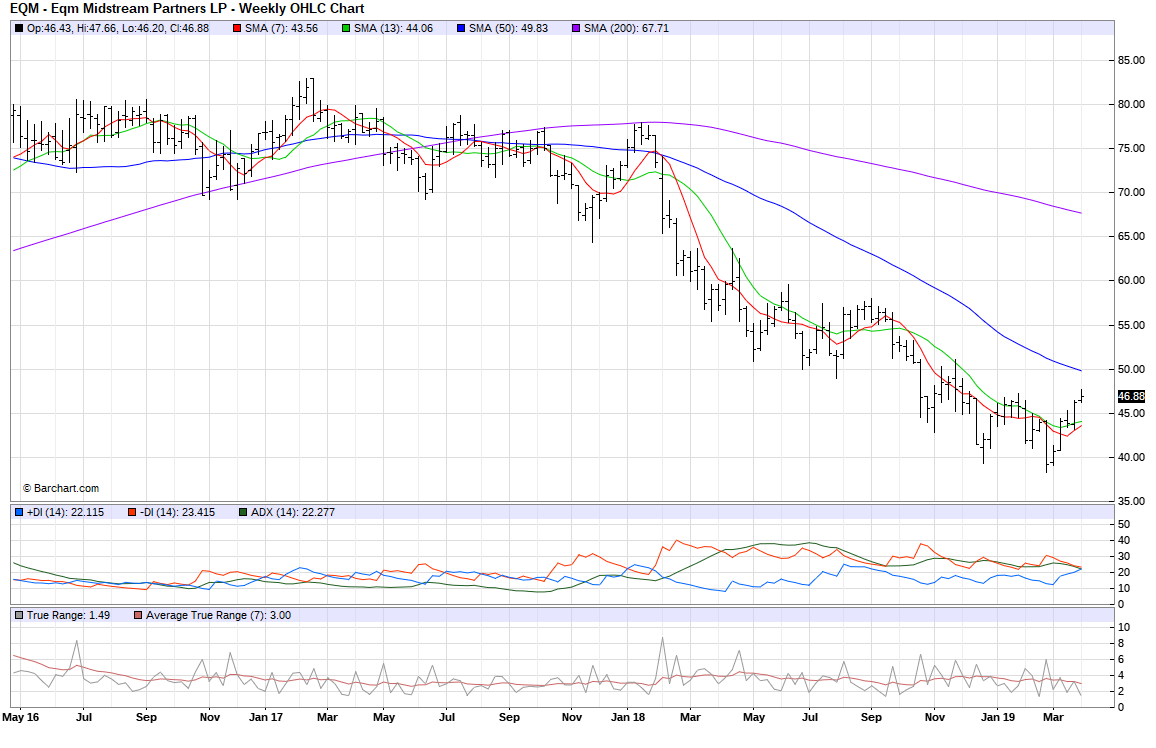Click the Jan 19 date axis label

coord(997,717)
